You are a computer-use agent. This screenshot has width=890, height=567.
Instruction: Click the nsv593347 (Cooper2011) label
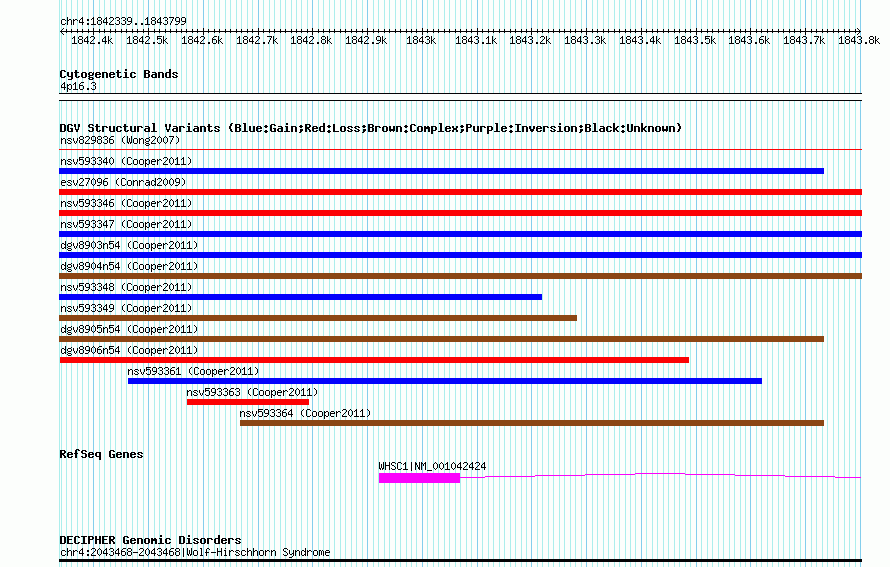pos(126,225)
